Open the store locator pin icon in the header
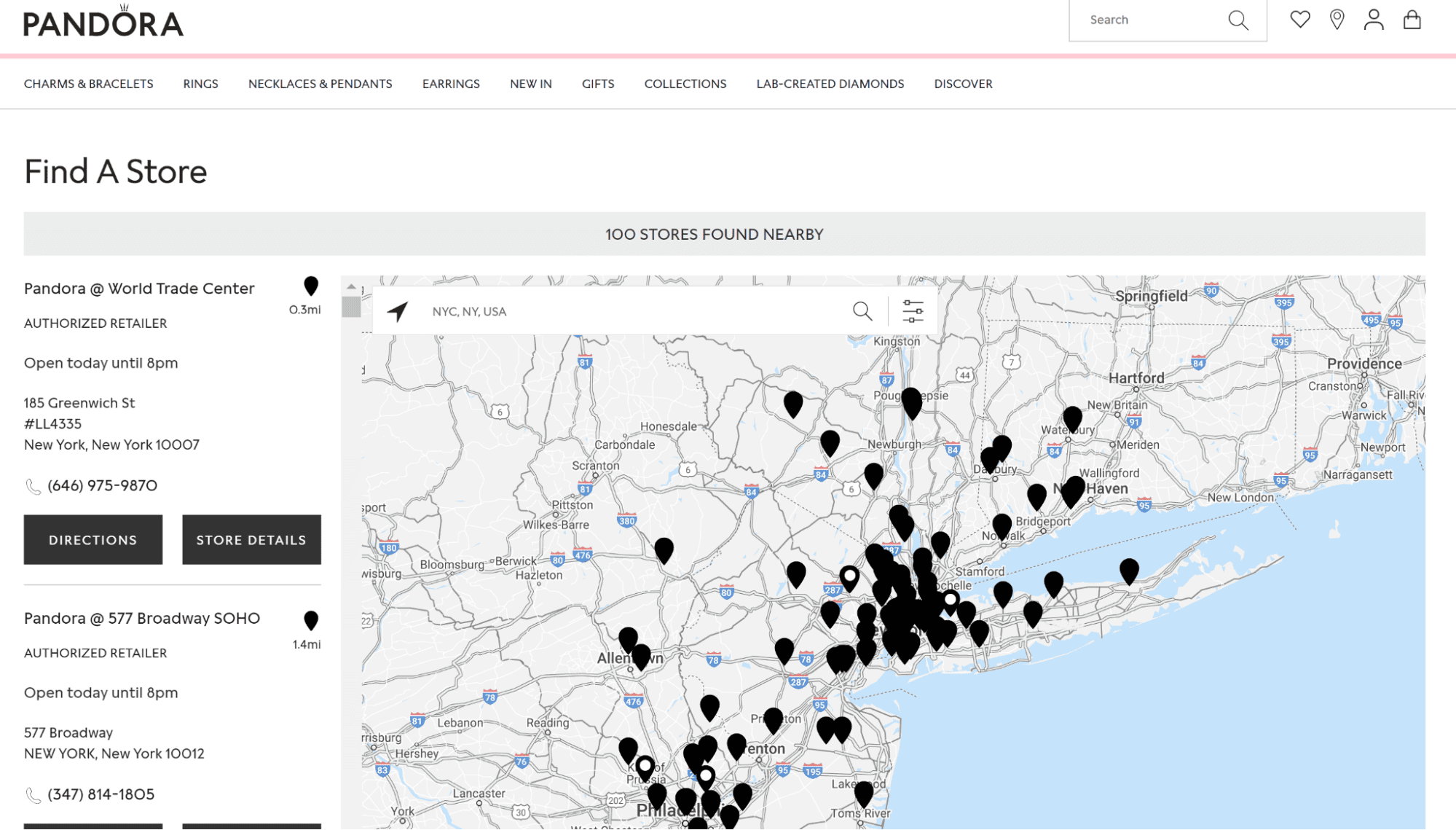 point(1337,20)
